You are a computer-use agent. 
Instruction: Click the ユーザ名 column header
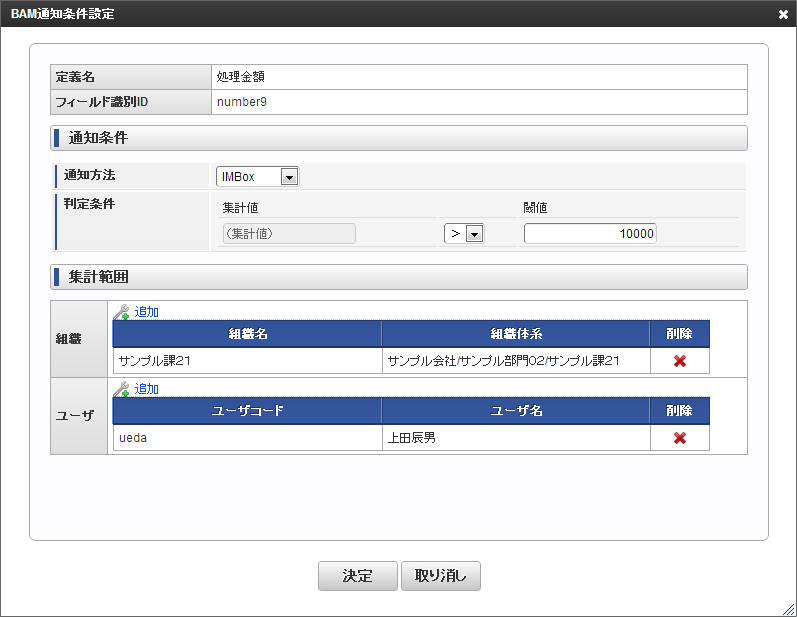click(516, 411)
